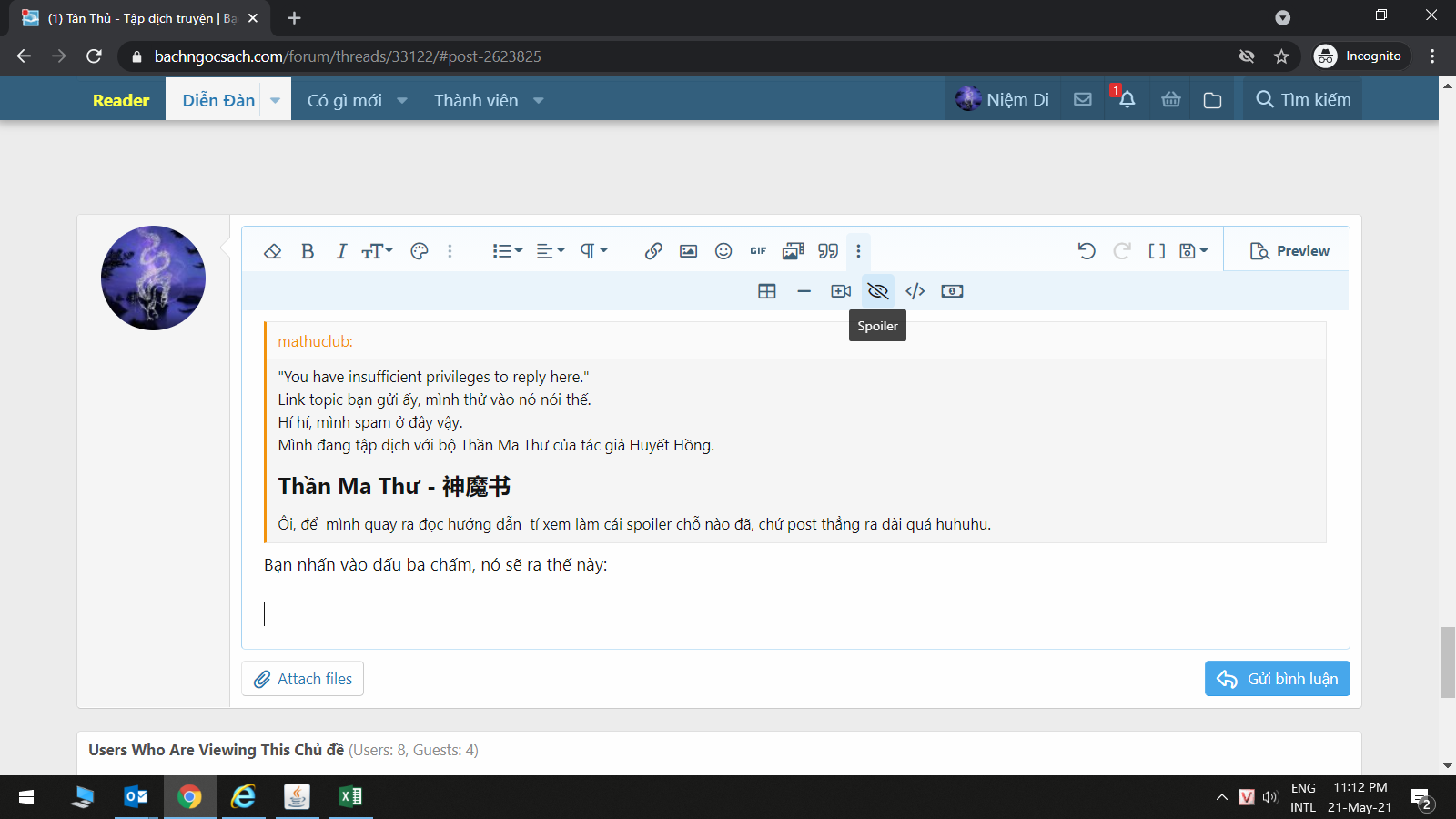Open the smilies emoji picker

(723, 251)
